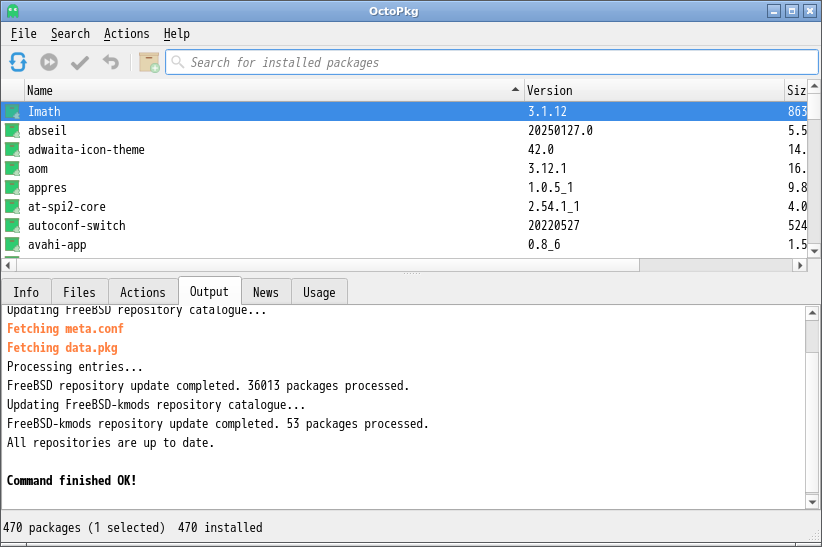Click package list scrollbar up arrow
The height and width of the screenshot is (547, 822).
(814, 86)
